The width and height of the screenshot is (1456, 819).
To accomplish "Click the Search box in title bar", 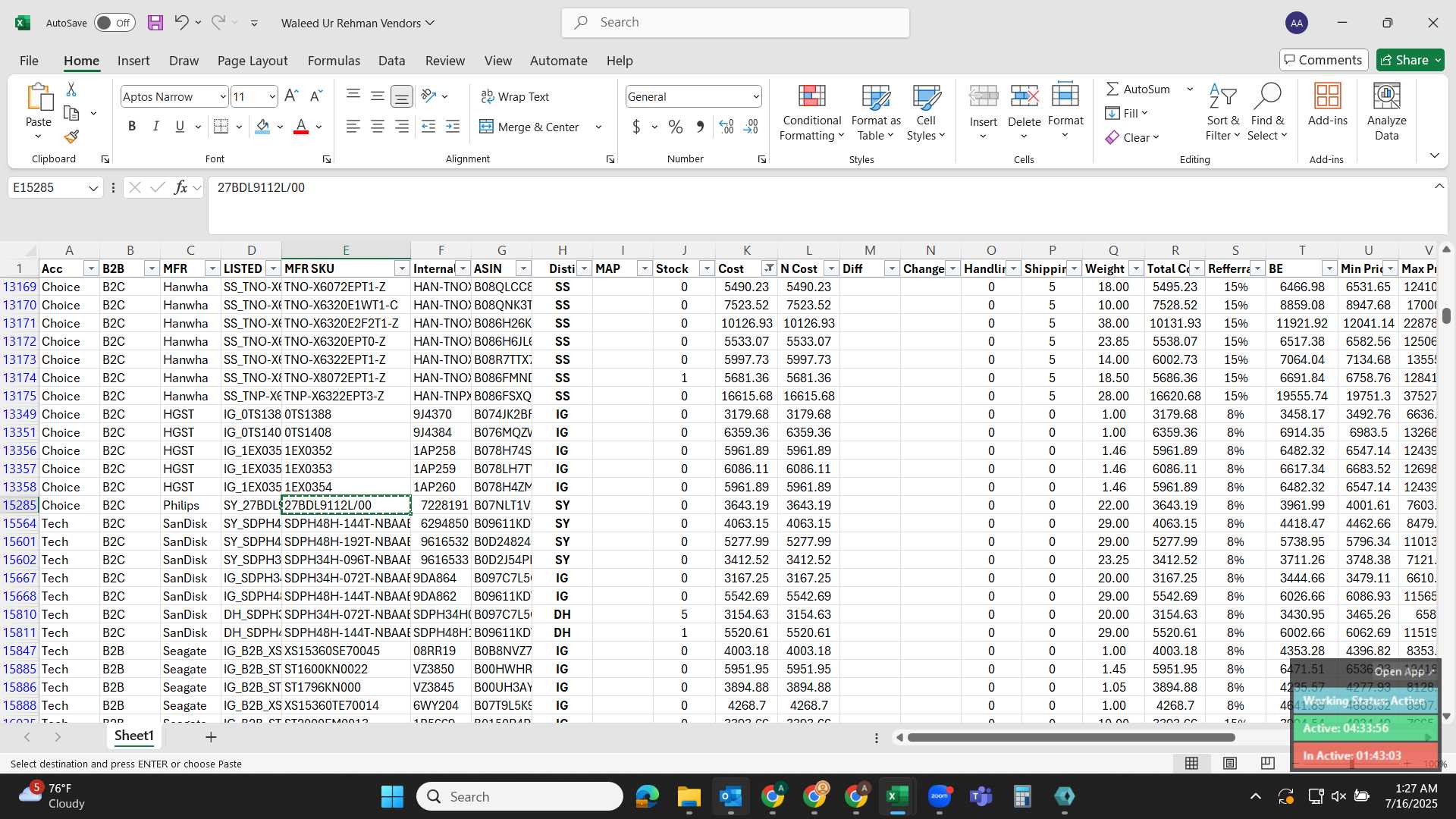I will (x=736, y=23).
